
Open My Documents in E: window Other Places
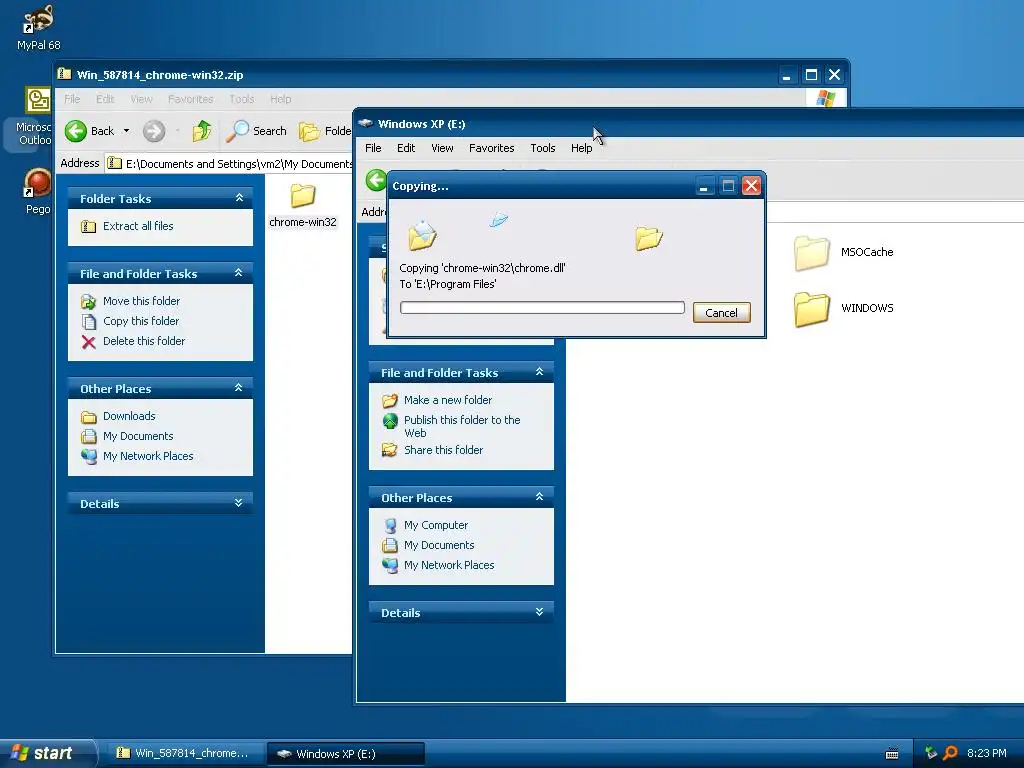pos(428,545)
